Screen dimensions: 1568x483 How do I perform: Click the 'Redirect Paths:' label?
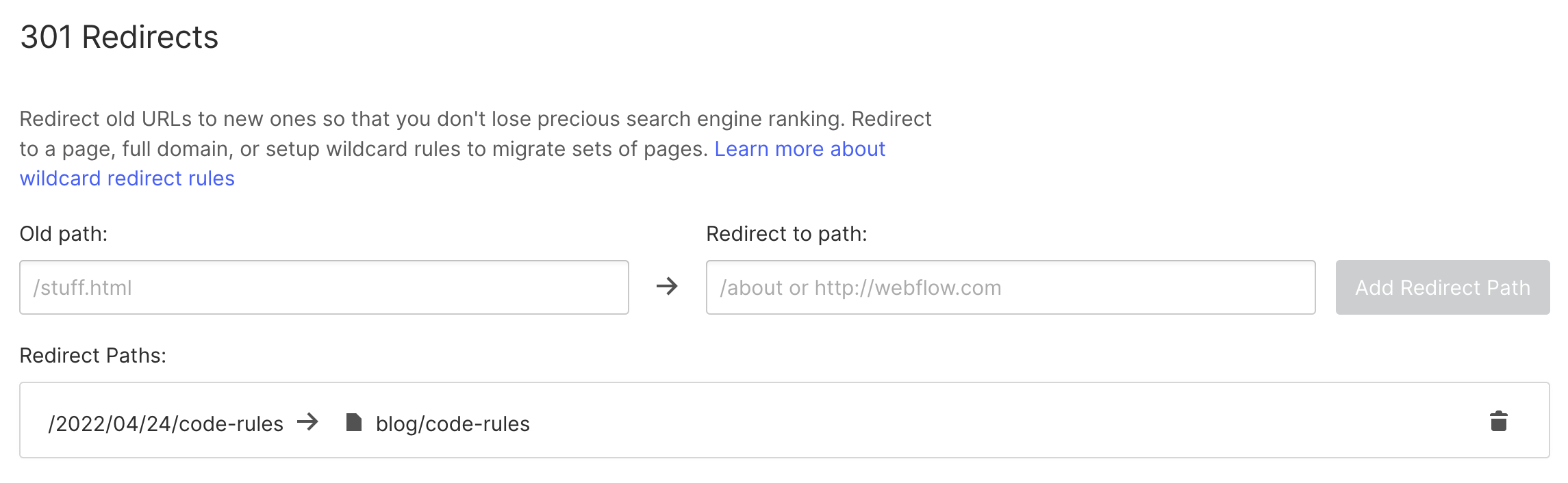tap(93, 356)
